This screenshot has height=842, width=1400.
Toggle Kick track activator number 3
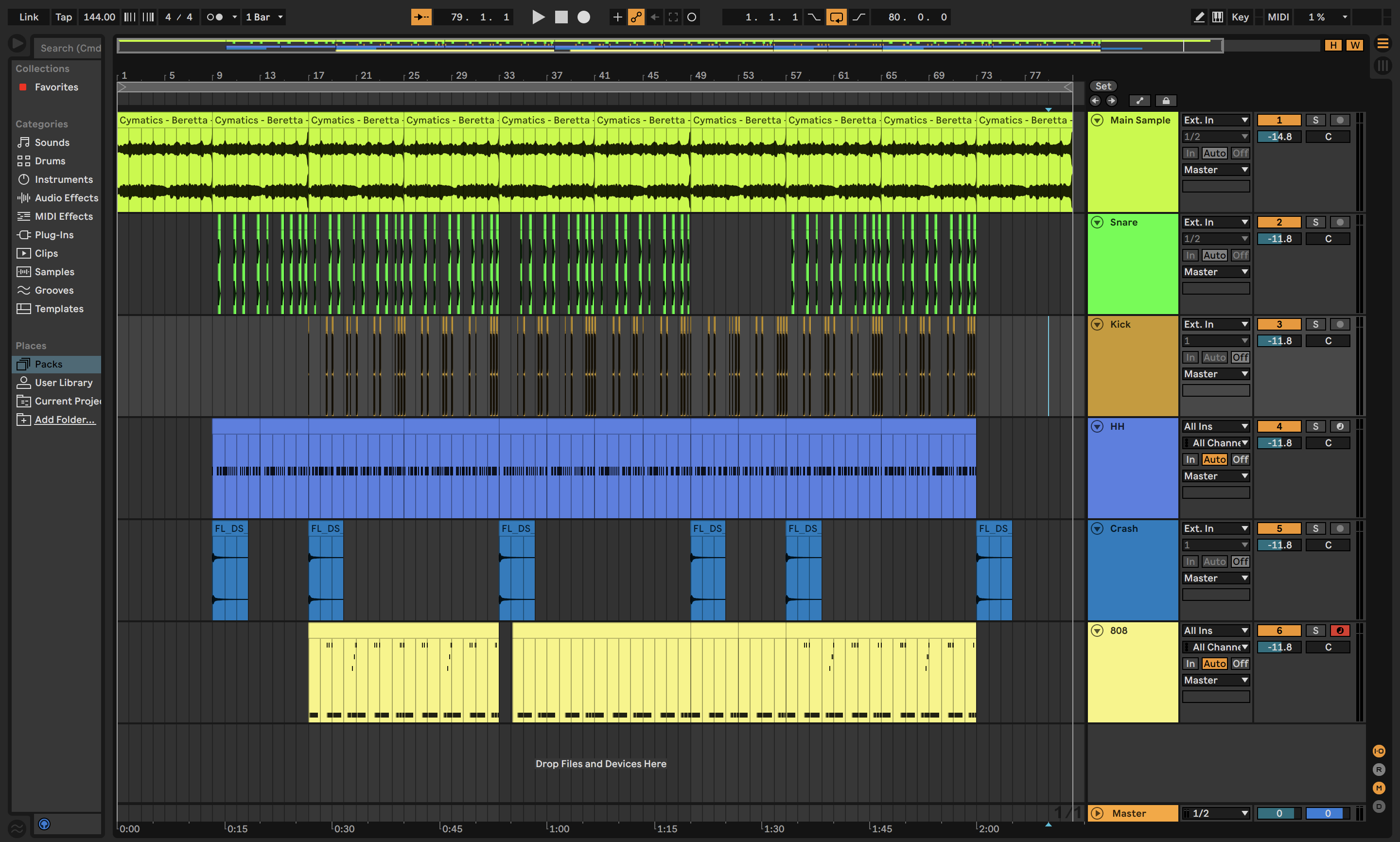tap(1278, 325)
